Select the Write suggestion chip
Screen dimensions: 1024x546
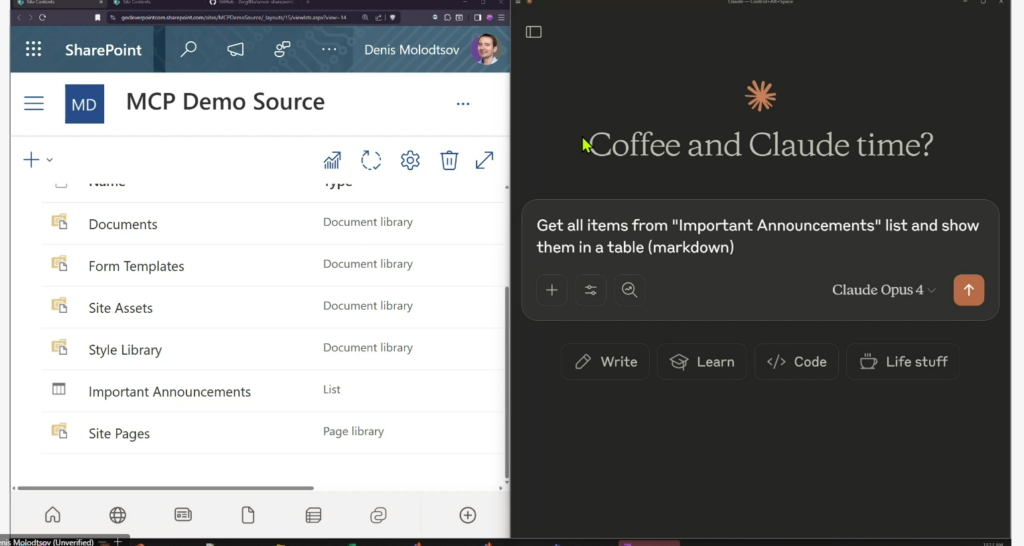point(605,362)
